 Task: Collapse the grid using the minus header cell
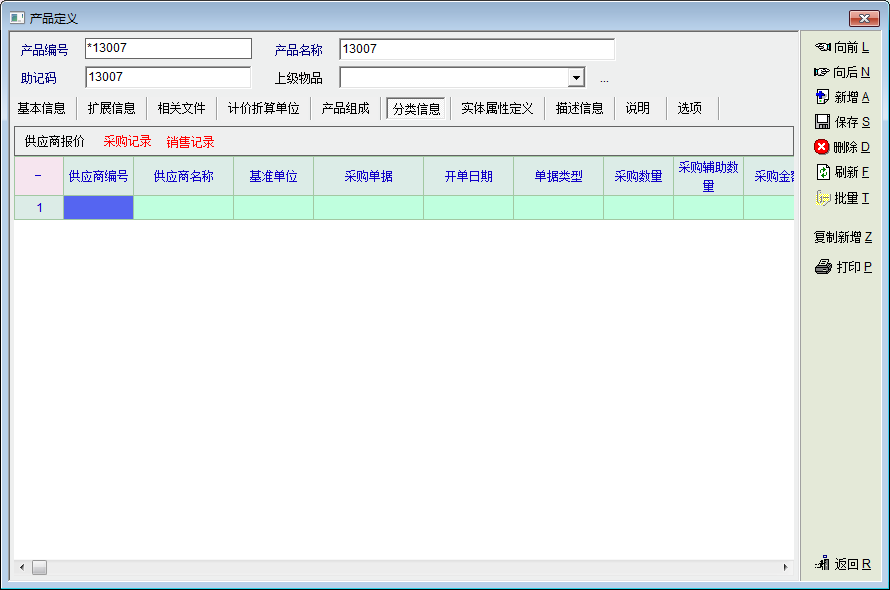point(38,176)
